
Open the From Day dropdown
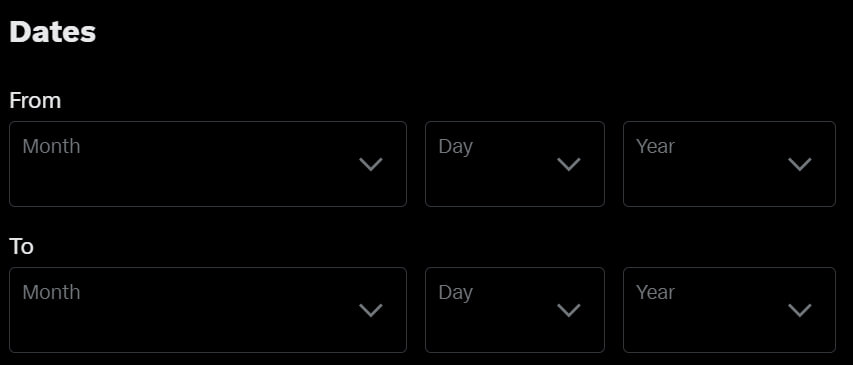(515, 164)
